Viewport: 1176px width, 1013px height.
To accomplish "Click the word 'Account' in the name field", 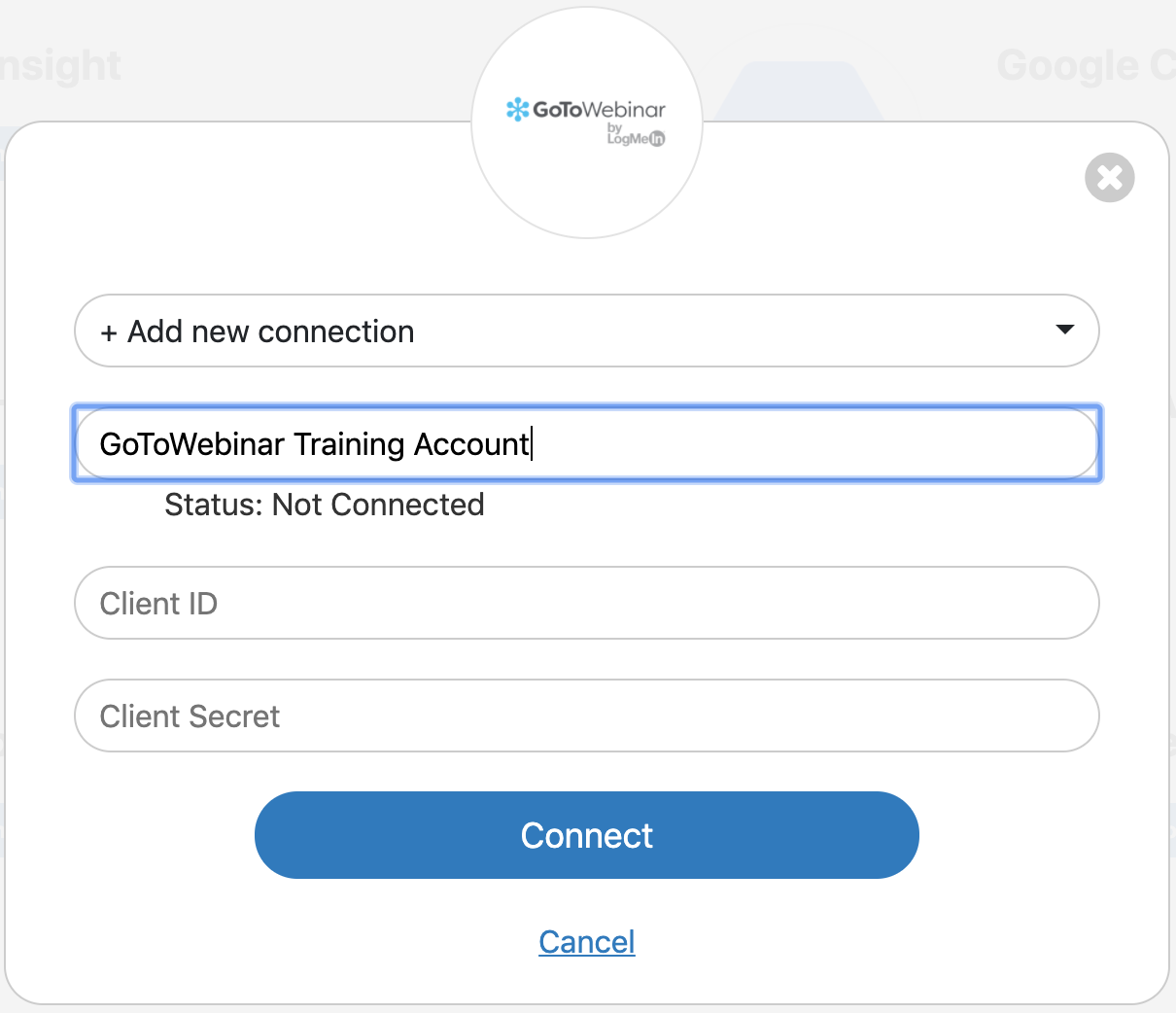I will (x=470, y=444).
